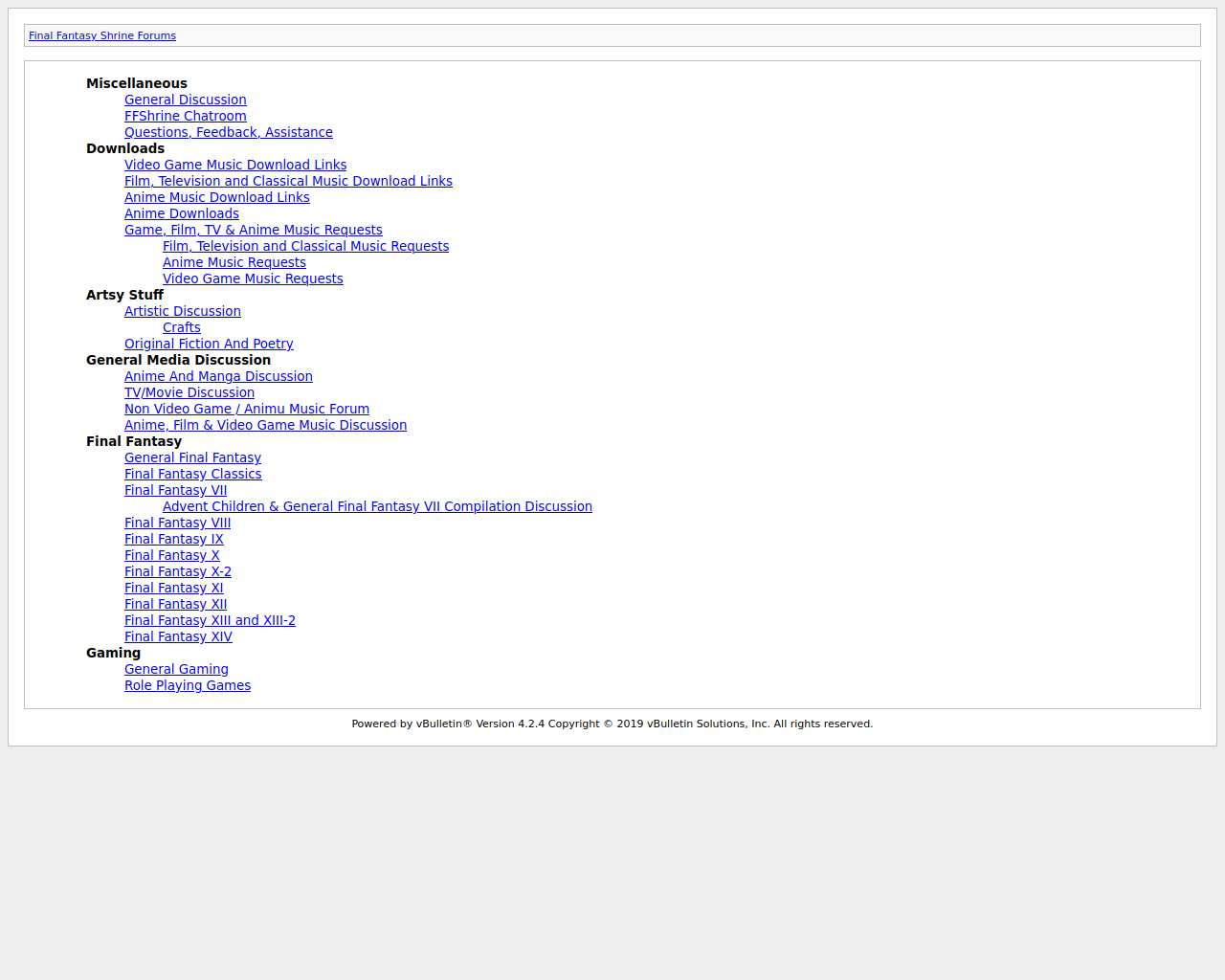Go to the Final Fantasy XIV forum
The height and width of the screenshot is (980, 1225).
[178, 636]
